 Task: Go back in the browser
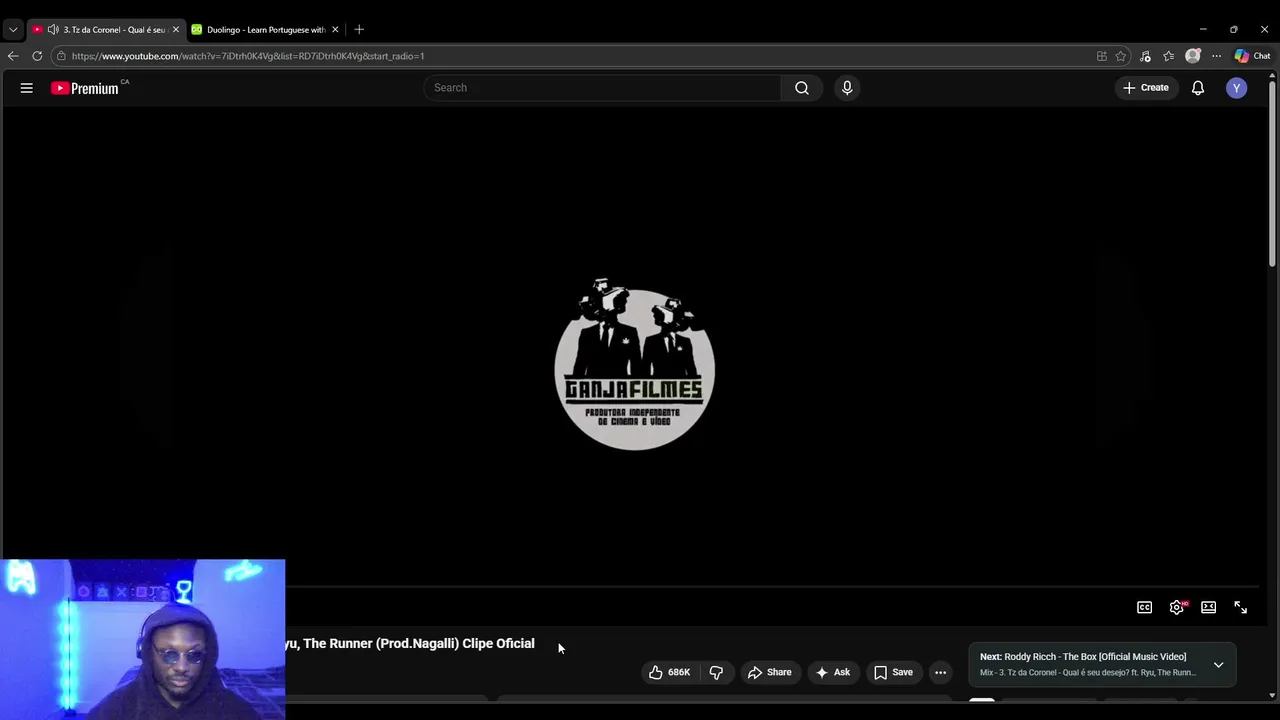tap(13, 56)
